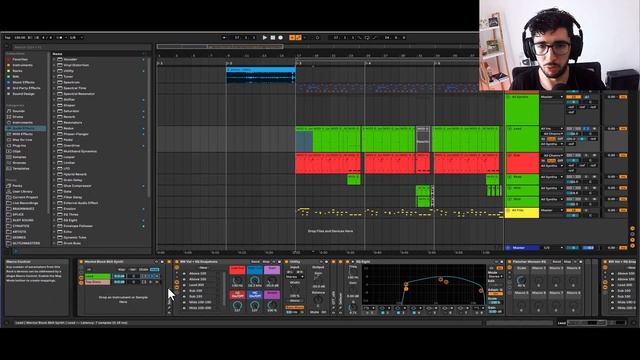Click the second locator marker in the arrangement
640x360 pixels.
click(x=229, y=63)
